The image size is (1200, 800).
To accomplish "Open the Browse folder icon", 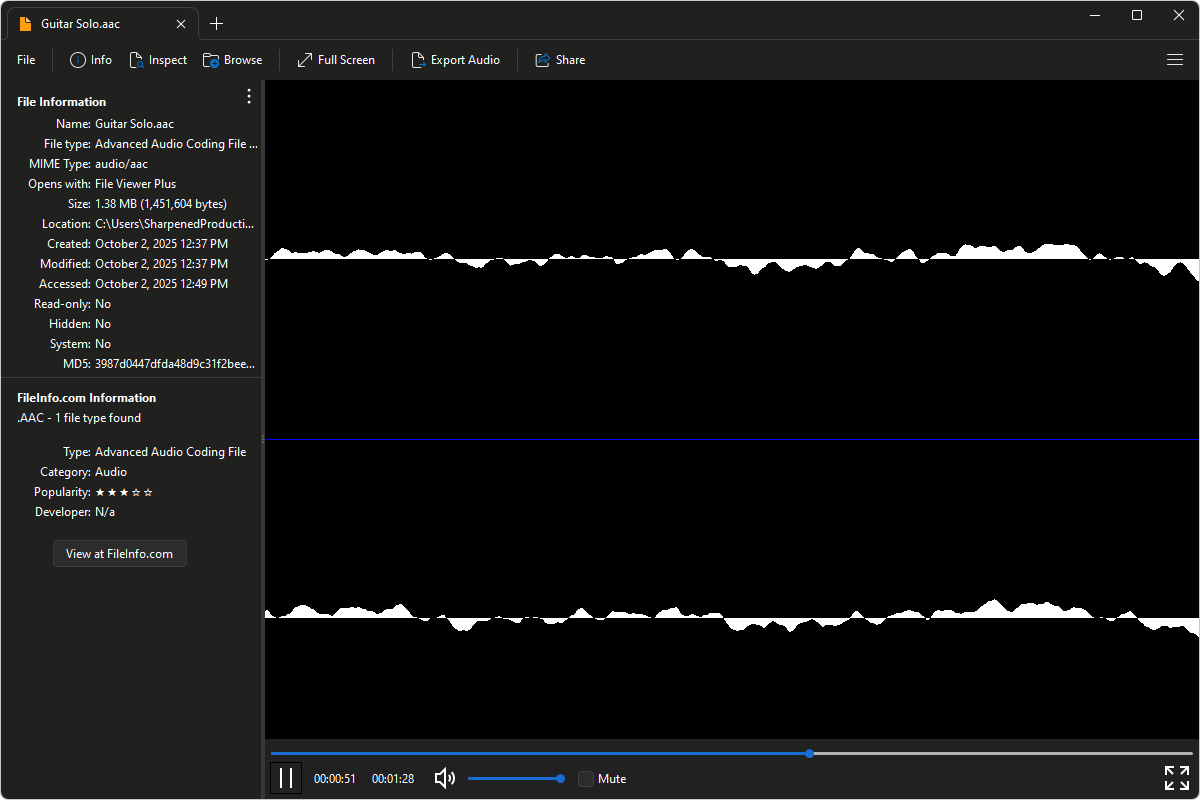I will tap(211, 60).
